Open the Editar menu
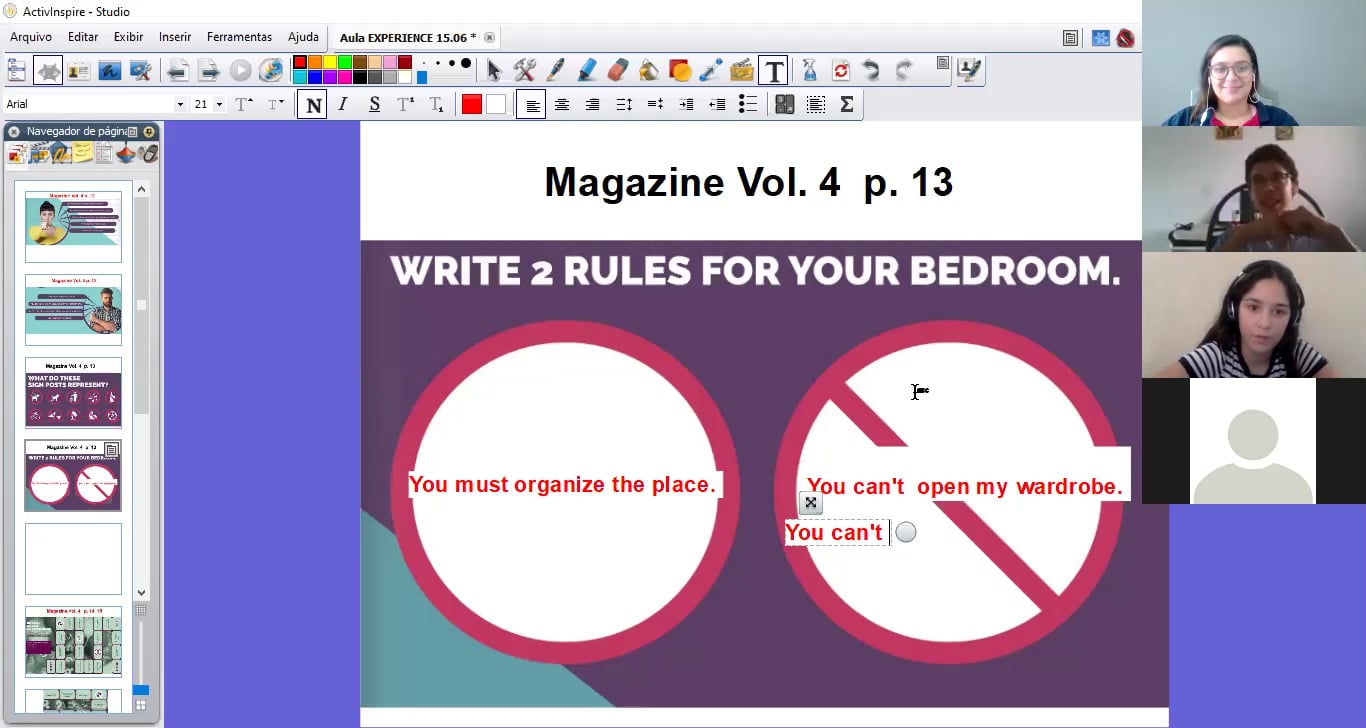This screenshot has height=728, width=1366. pos(83,37)
